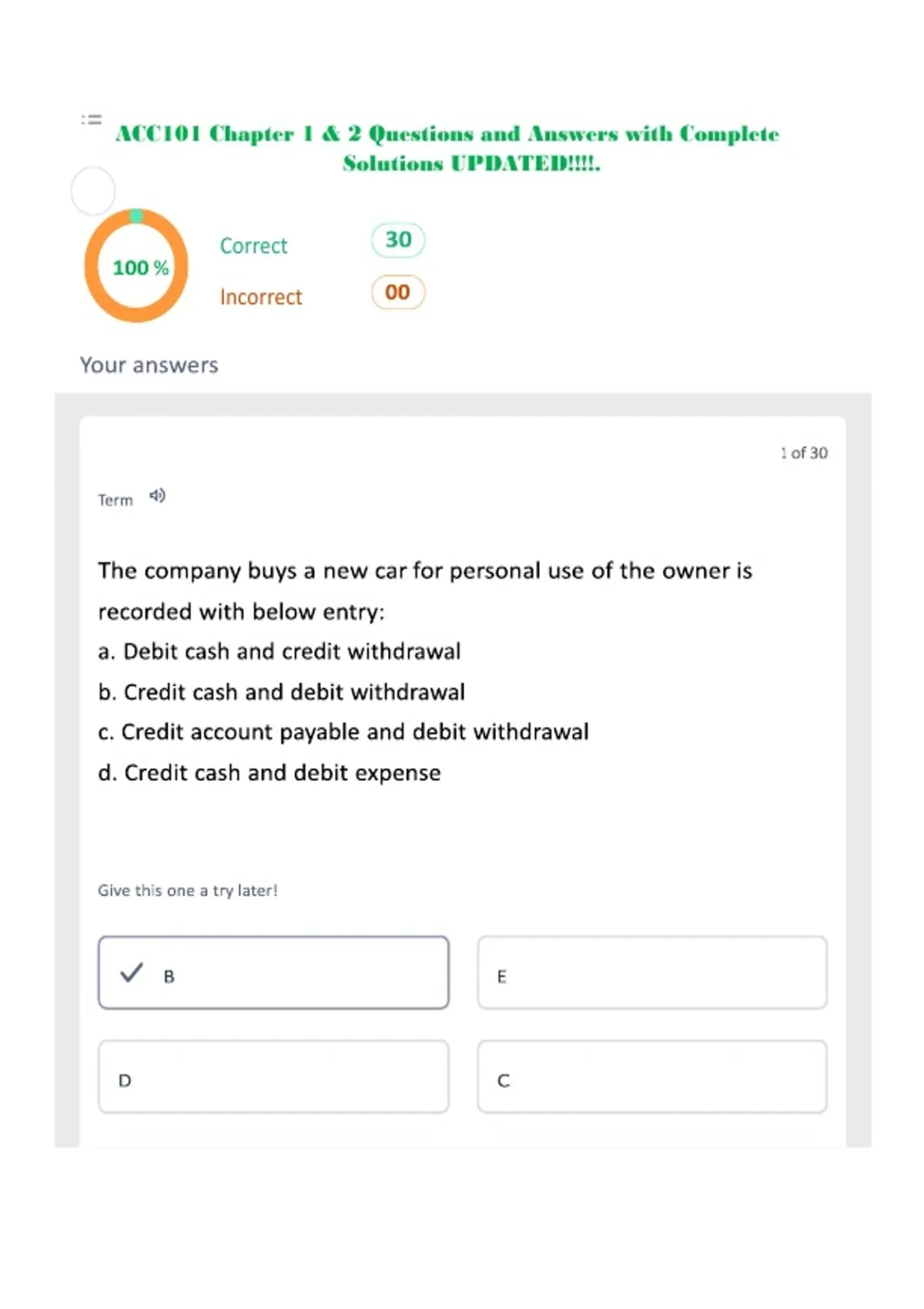Viewport: 924px width, 1309px height.
Task: Click the Give this one a try later message
Action: (188, 891)
